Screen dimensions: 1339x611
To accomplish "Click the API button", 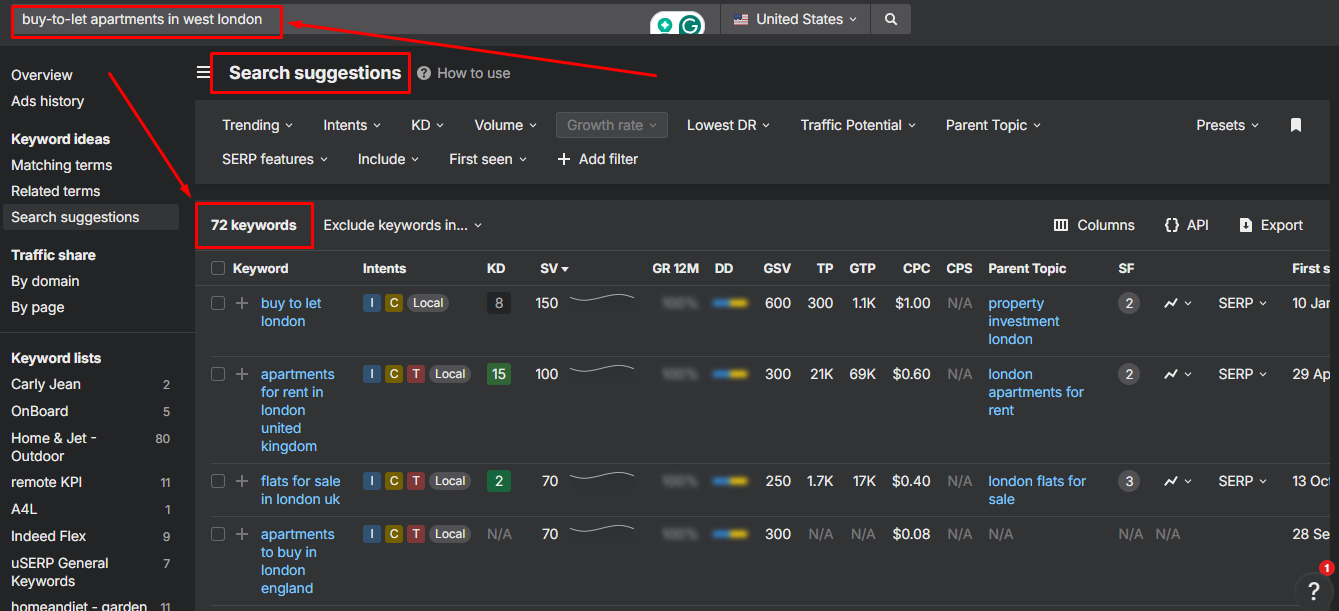I will (1186, 225).
